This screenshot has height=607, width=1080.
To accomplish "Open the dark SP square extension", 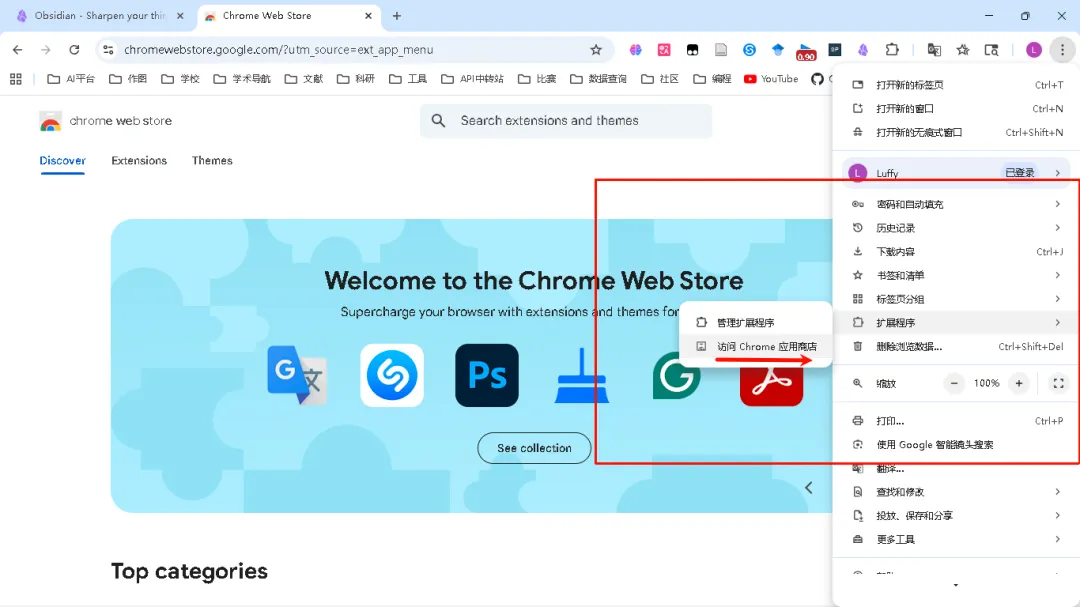I will [x=835, y=50].
